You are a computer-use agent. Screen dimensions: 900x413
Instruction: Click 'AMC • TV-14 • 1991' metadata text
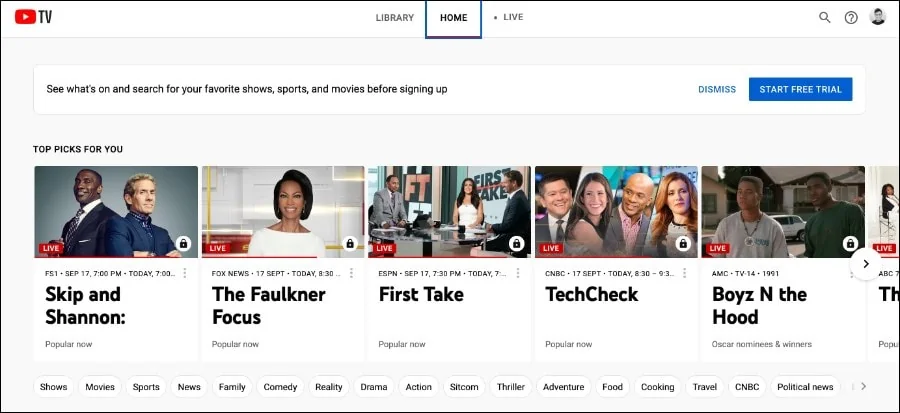pos(746,274)
